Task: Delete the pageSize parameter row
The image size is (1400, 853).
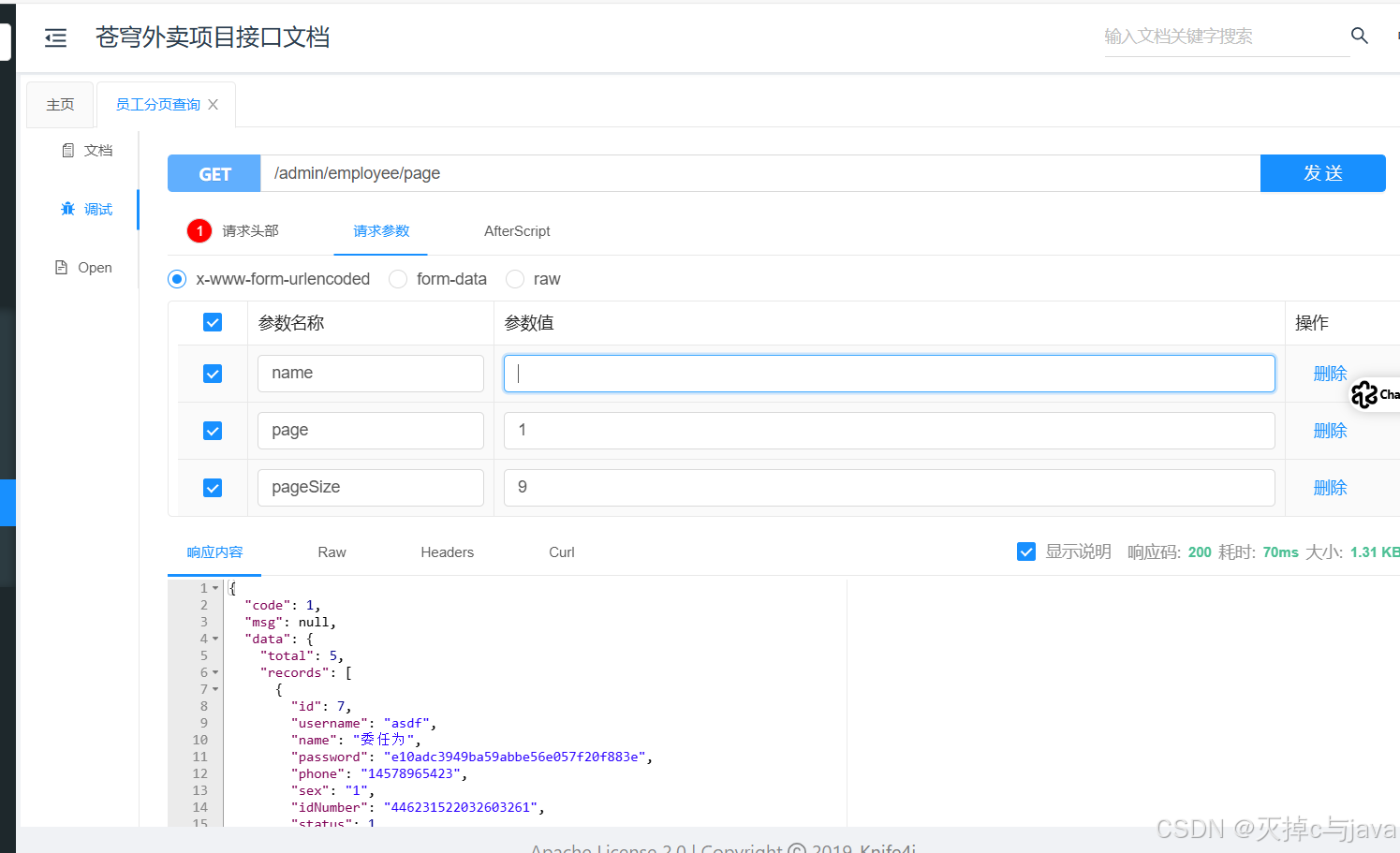Action: [x=1330, y=488]
